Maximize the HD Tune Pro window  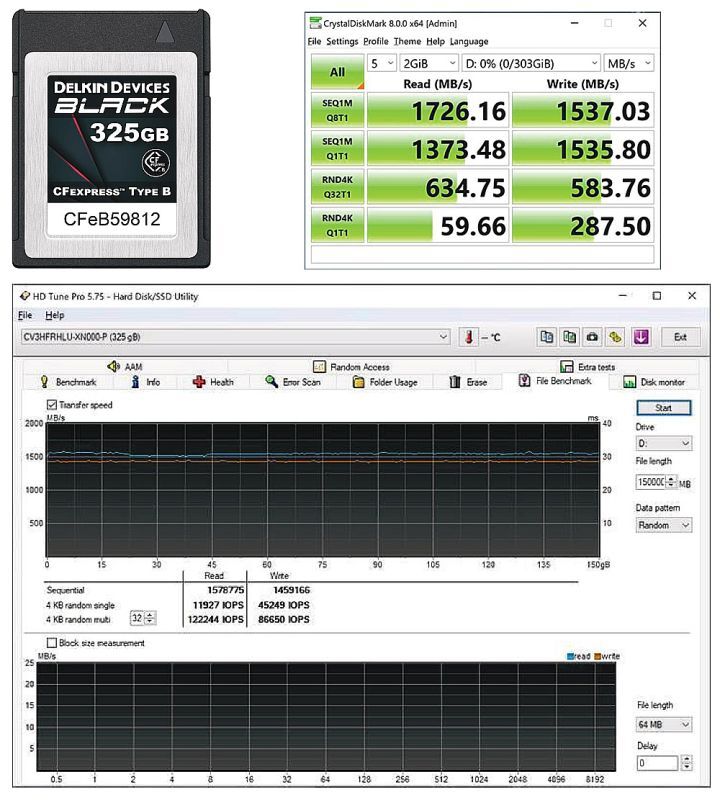point(657,295)
